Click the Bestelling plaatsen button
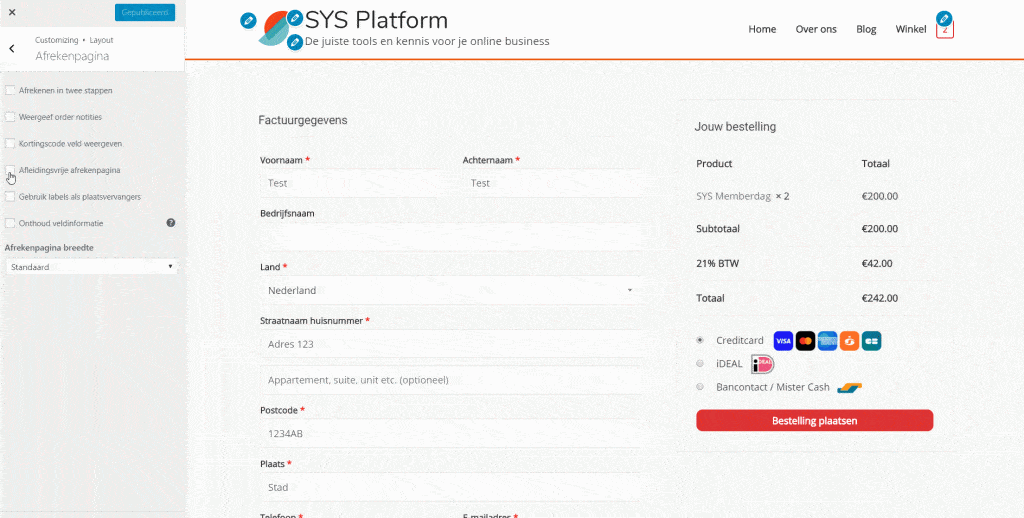Viewport: 1024px width, 518px height. pyautogui.click(x=814, y=421)
